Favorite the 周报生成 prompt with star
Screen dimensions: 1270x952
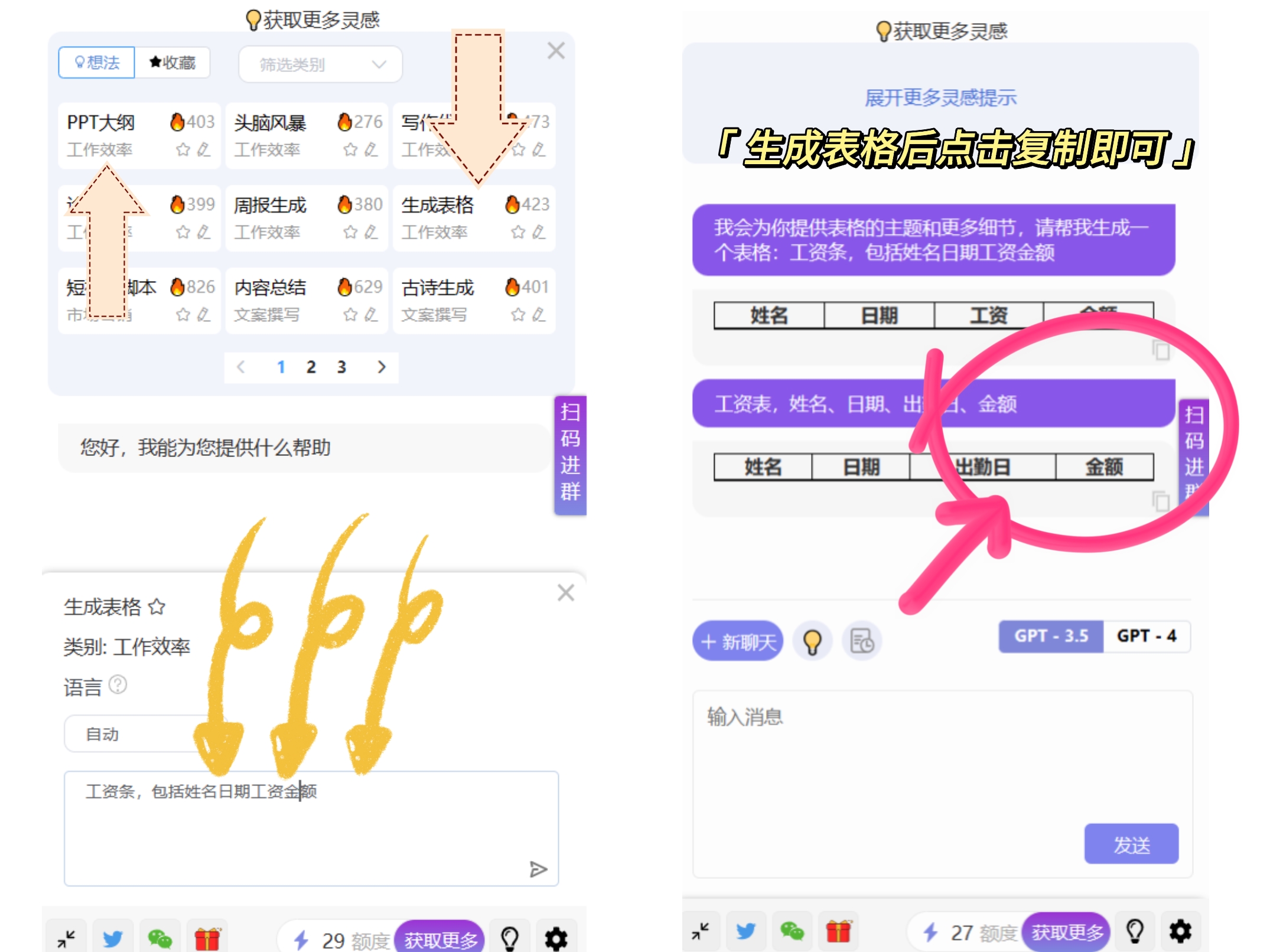tap(350, 232)
